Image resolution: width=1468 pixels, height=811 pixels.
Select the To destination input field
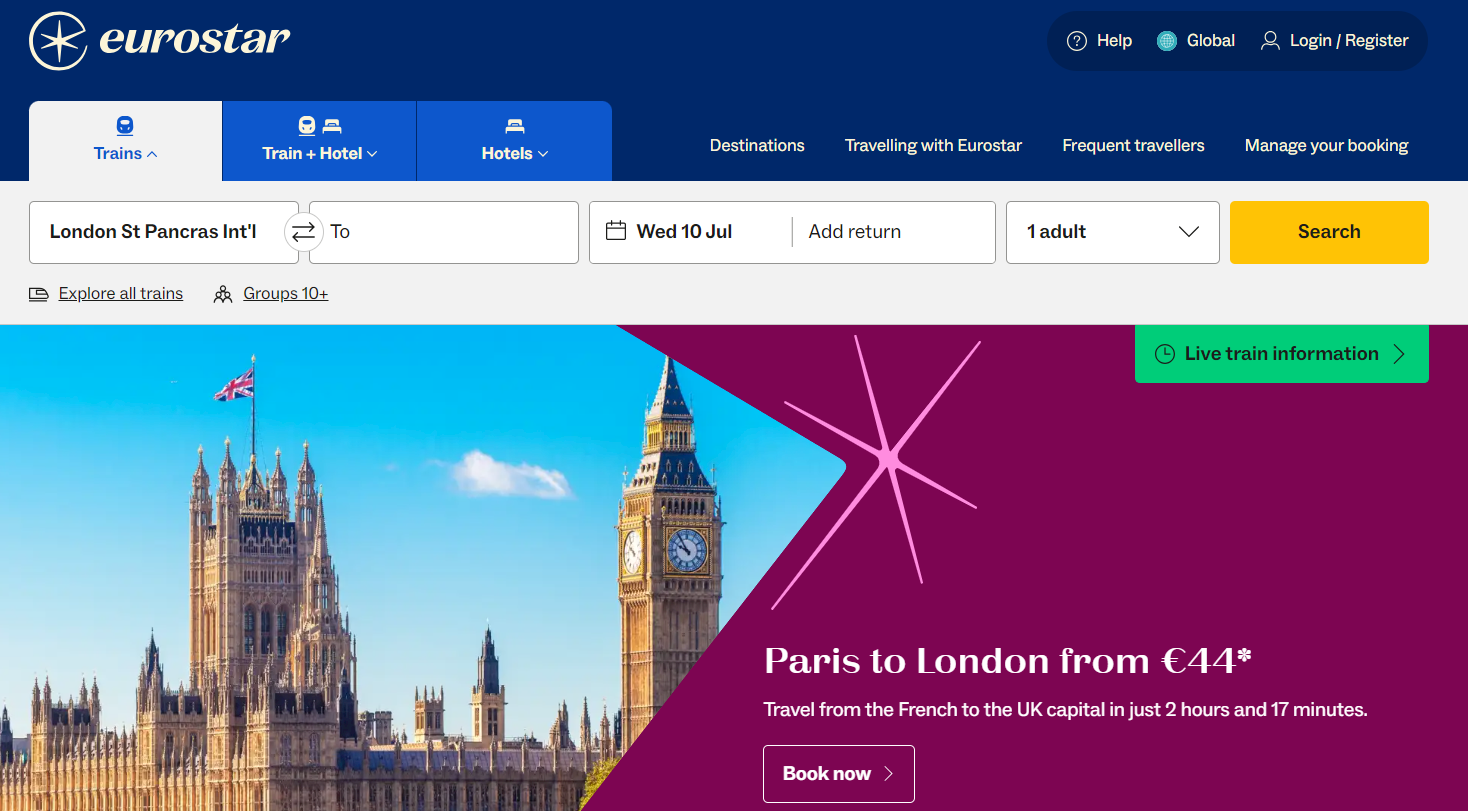tap(444, 232)
